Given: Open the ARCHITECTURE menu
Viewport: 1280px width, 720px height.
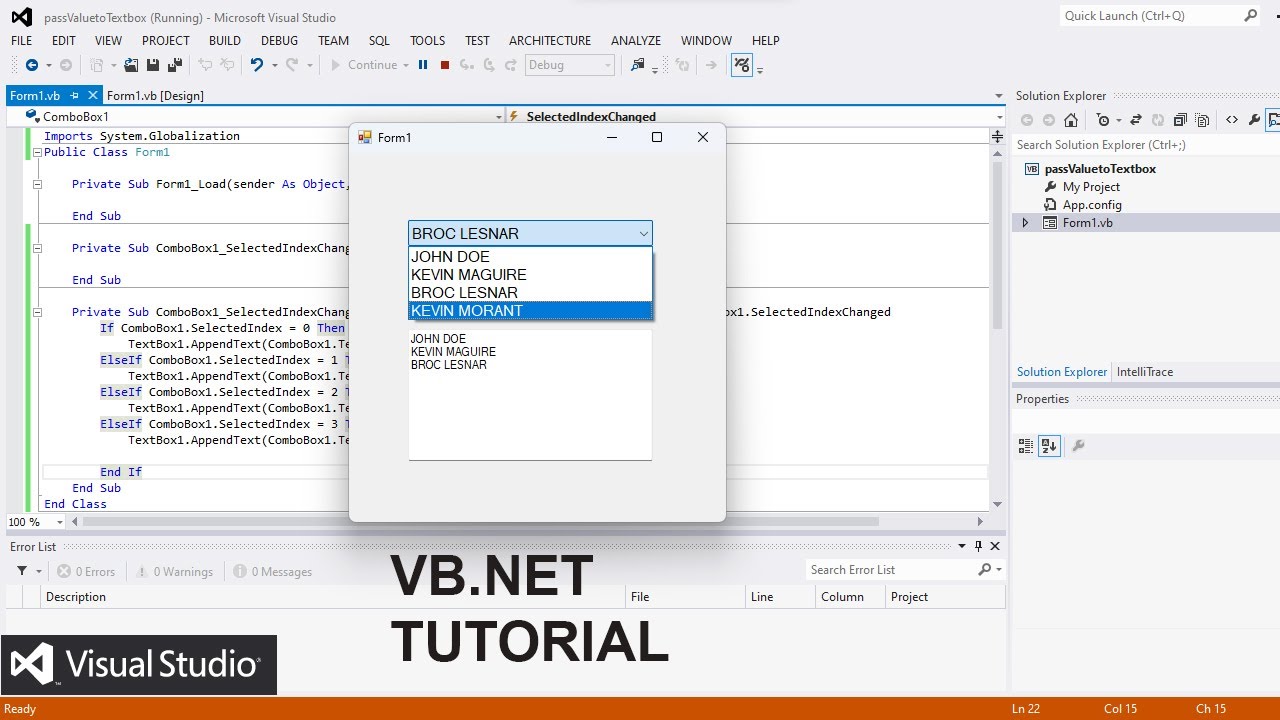Looking at the screenshot, I should click(550, 41).
